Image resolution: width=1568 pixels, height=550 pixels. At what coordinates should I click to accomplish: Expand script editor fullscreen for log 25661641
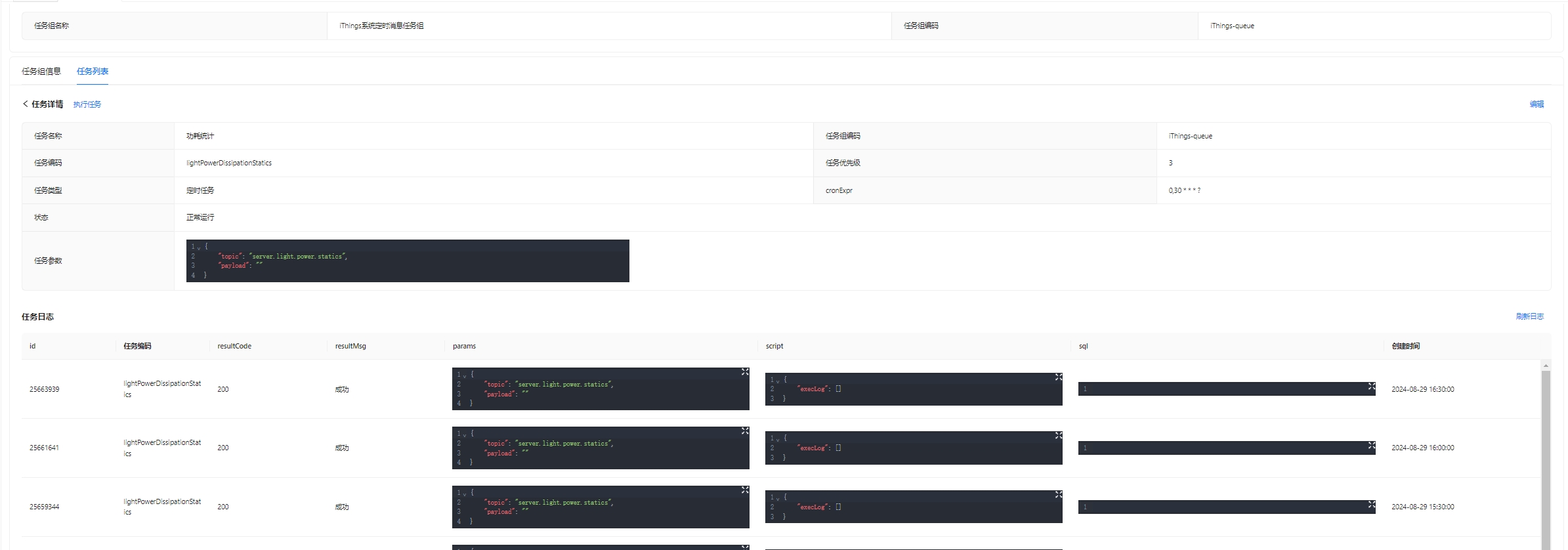1058,436
